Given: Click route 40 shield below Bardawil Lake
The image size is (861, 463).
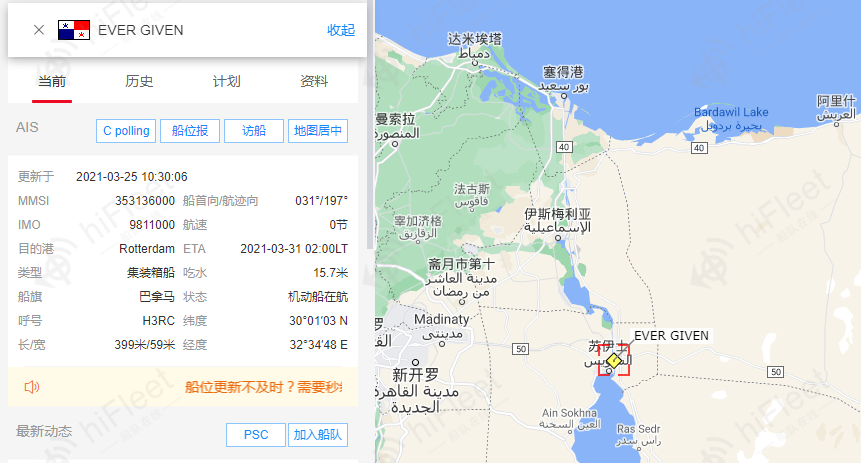Looking at the screenshot, I should pos(698,148).
